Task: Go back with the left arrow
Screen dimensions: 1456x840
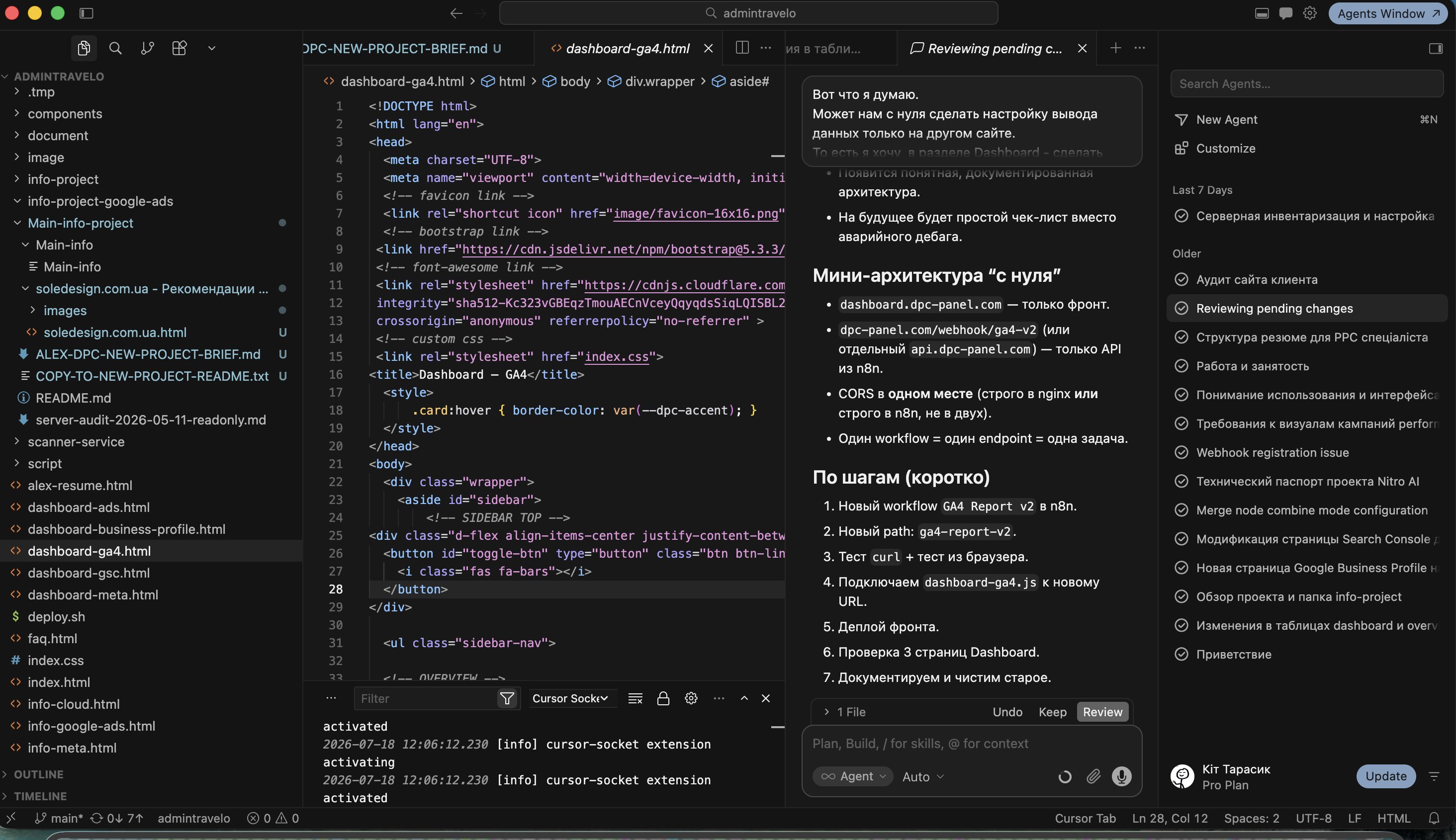Action: point(456,13)
